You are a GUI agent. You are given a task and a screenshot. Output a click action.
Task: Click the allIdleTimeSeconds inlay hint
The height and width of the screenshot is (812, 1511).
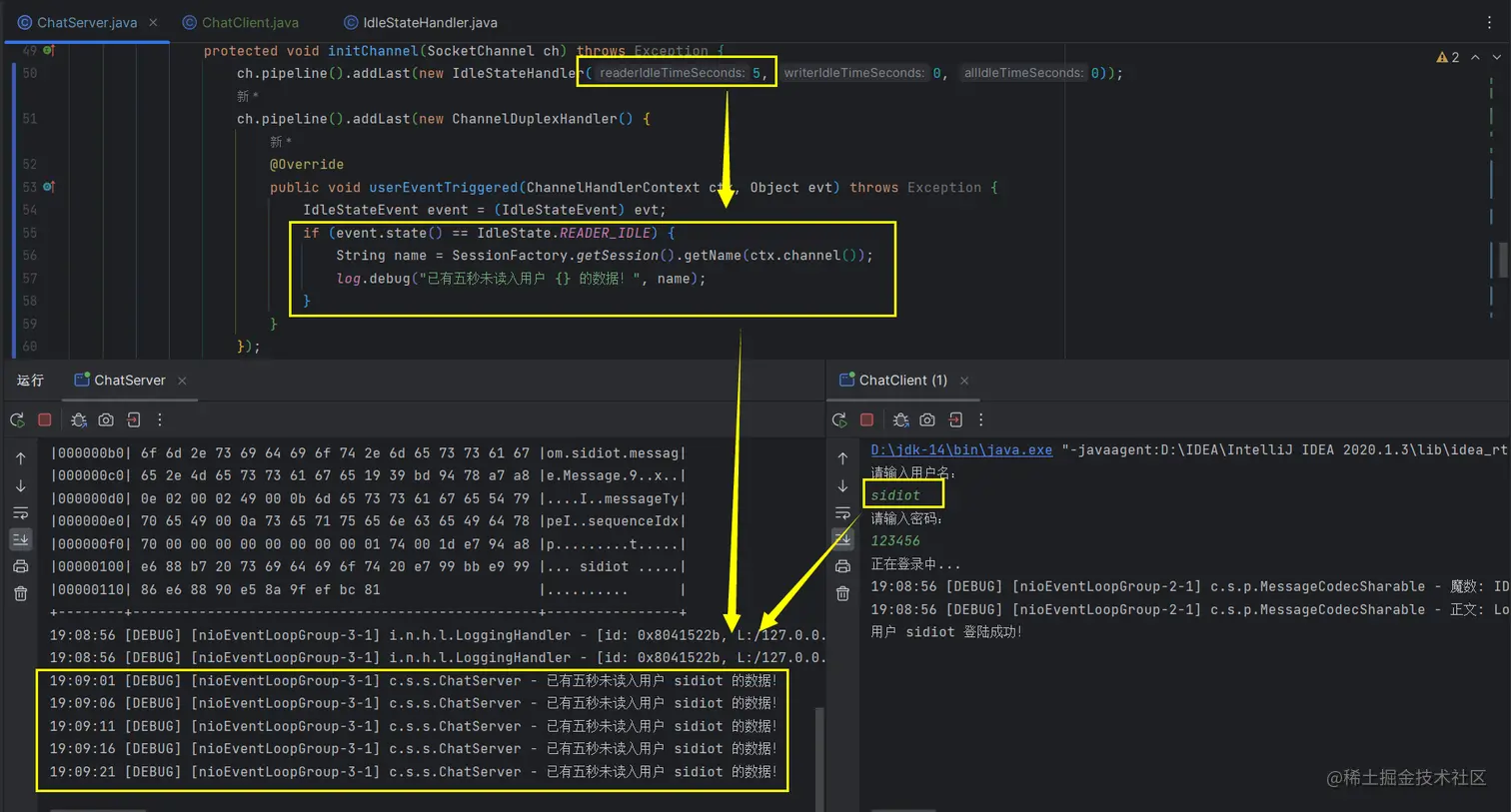click(x=1023, y=73)
